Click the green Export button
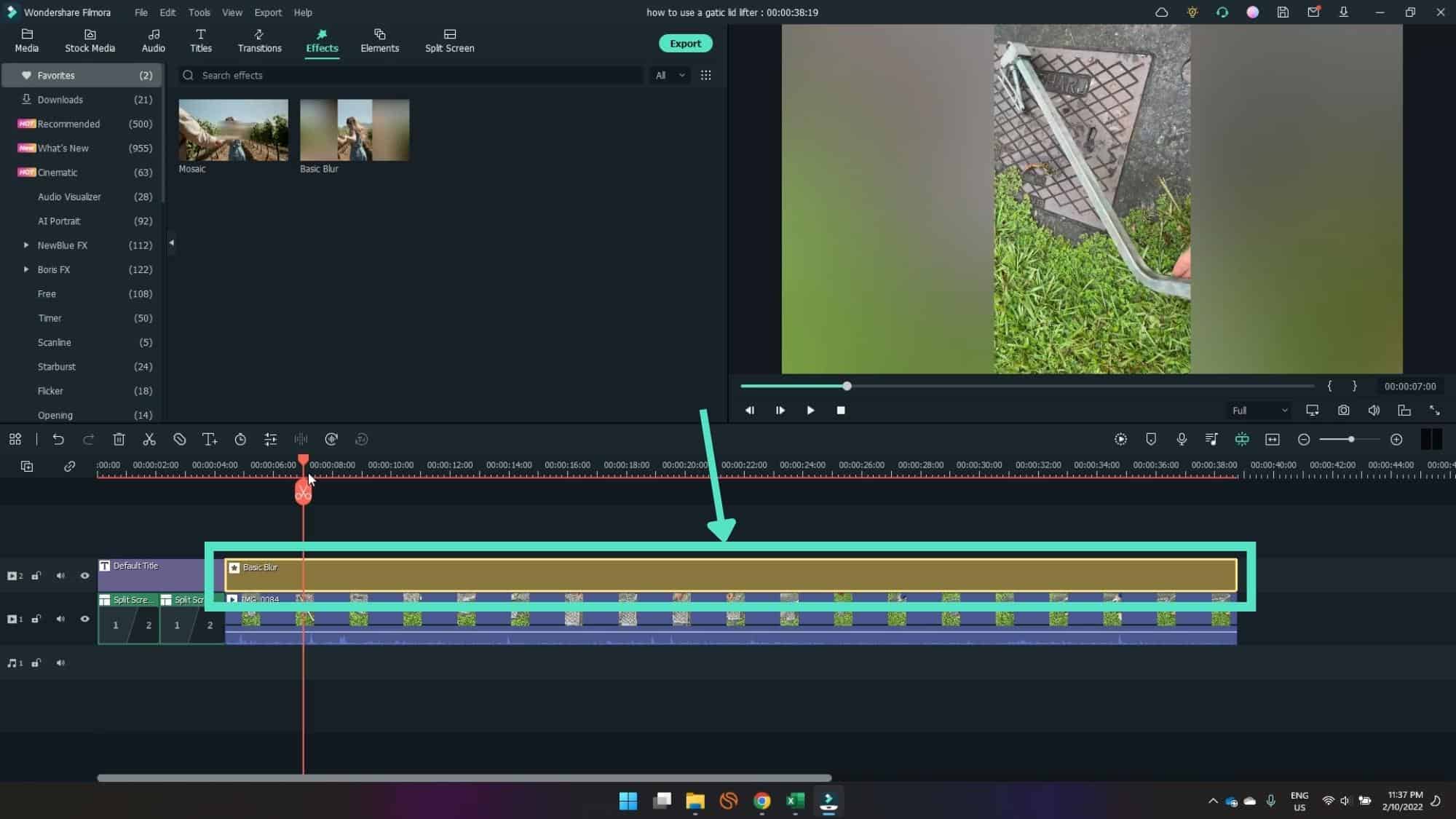The height and width of the screenshot is (819, 1456). tap(685, 44)
